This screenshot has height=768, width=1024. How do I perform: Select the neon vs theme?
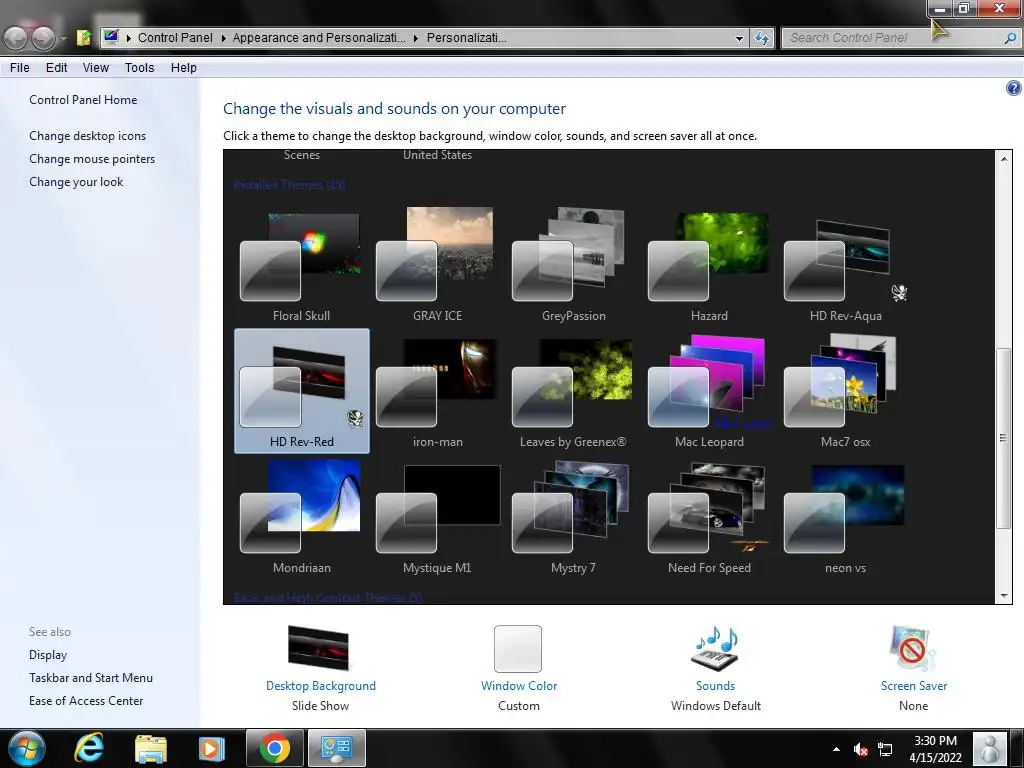(845, 517)
